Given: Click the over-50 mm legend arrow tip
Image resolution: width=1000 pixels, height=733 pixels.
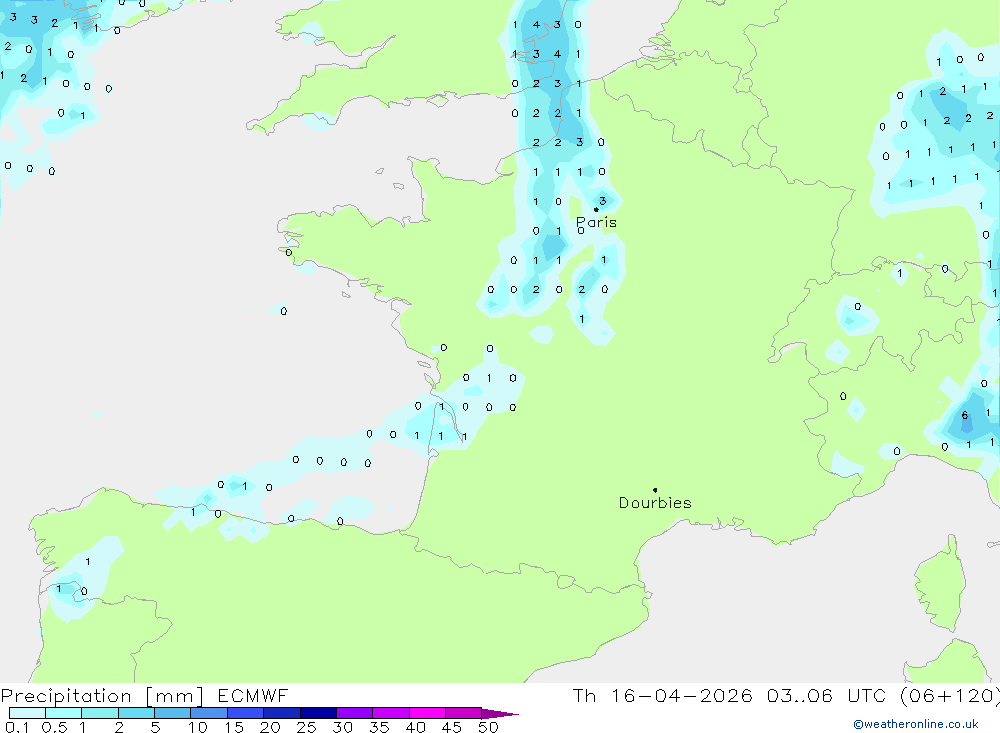Looking at the screenshot, I should [500, 714].
